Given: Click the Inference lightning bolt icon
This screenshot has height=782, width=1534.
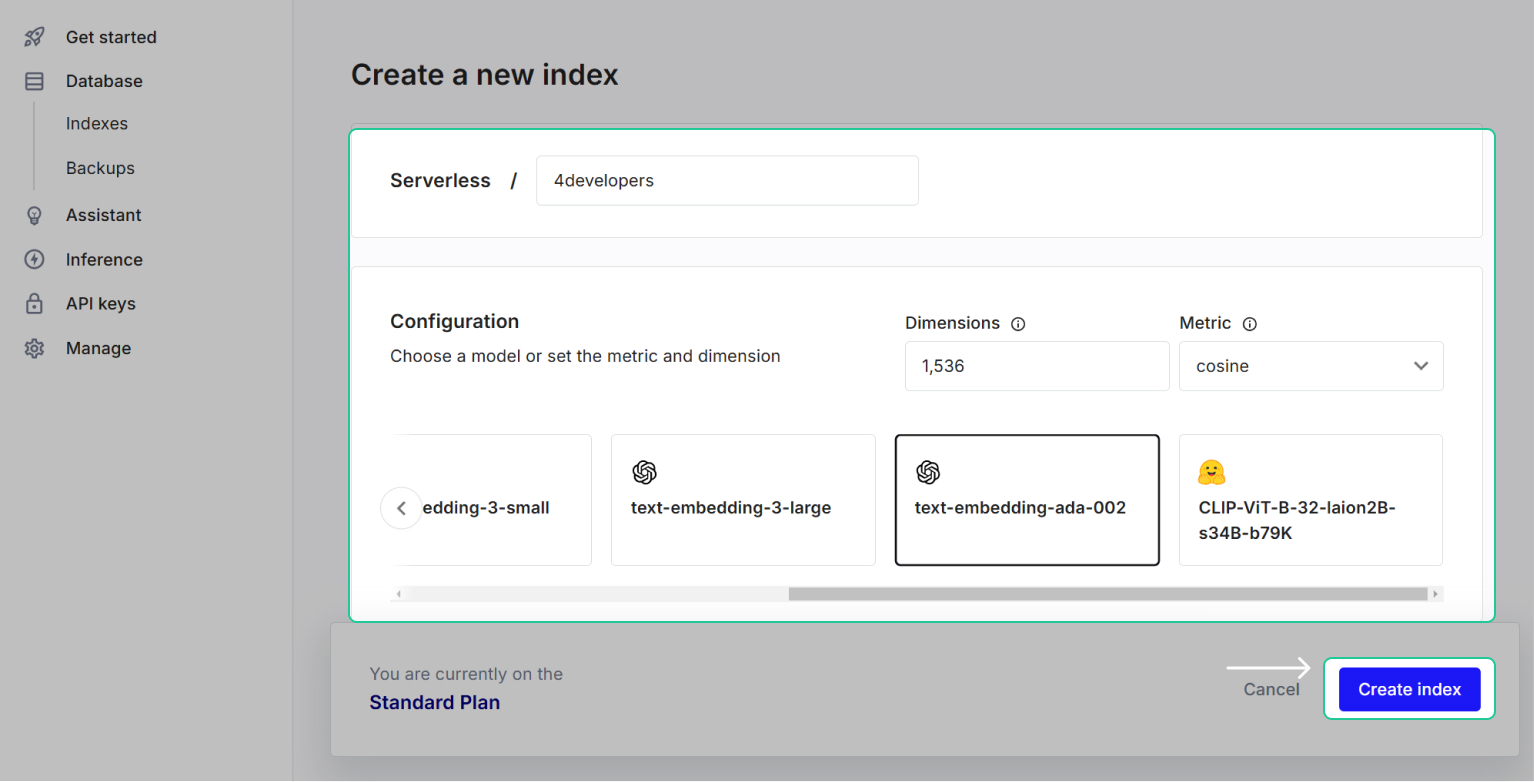Looking at the screenshot, I should click(34, 259).
